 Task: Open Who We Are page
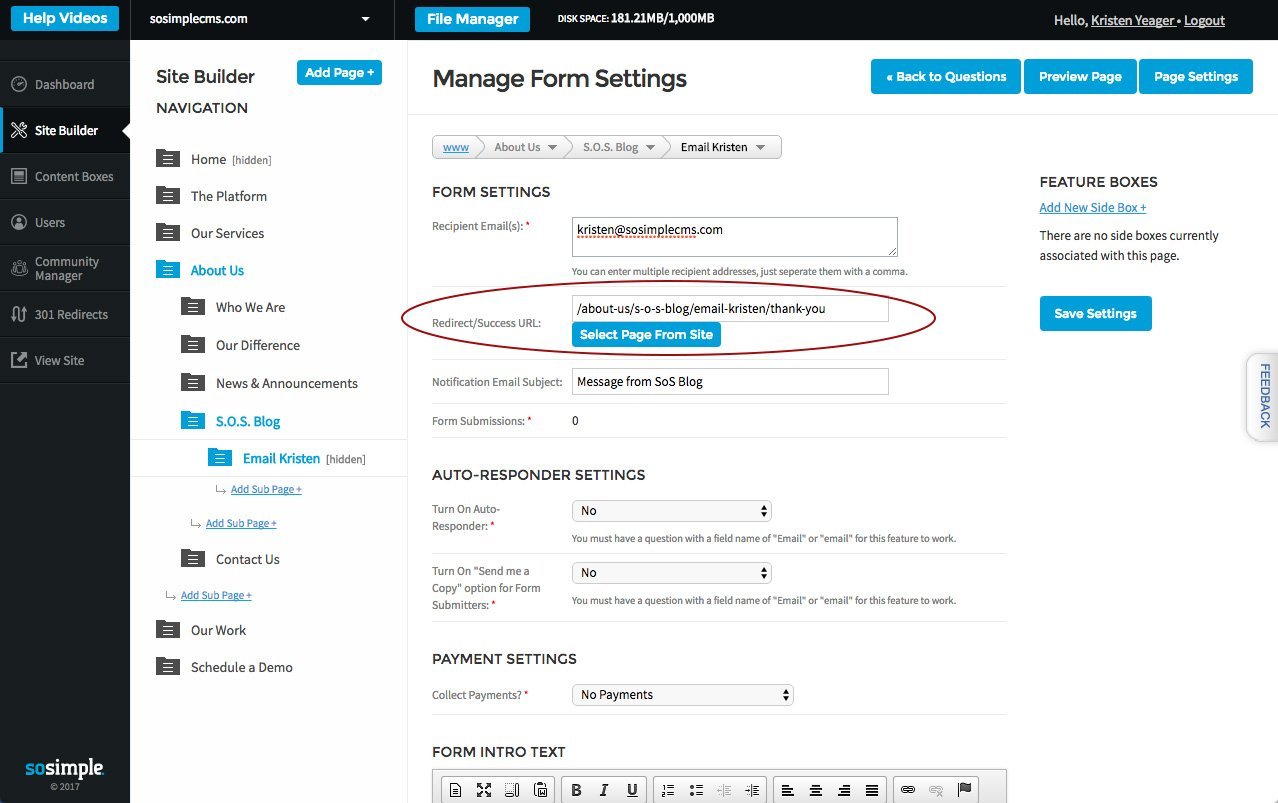(x=250, y=307)
